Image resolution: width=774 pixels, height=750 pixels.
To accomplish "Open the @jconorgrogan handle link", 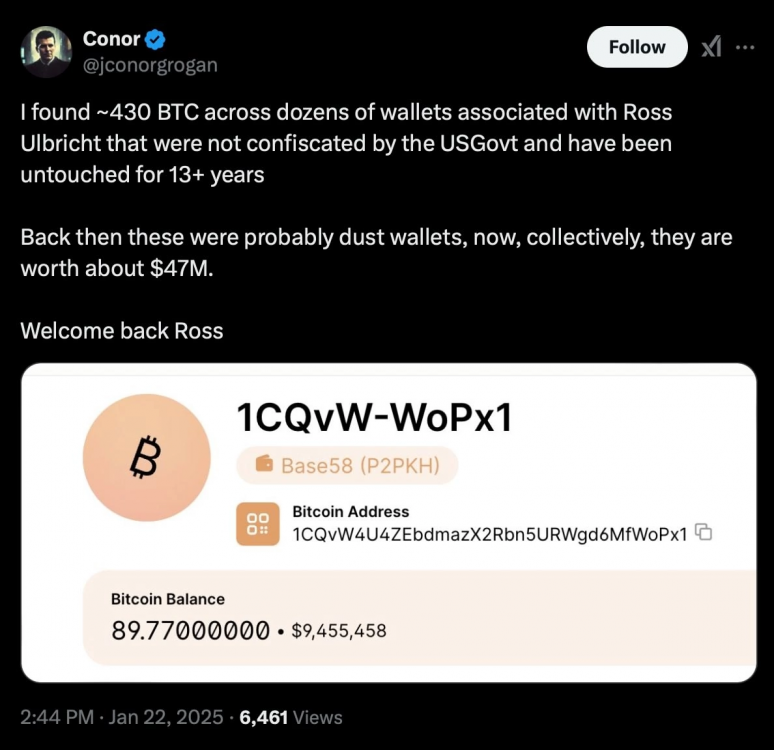I will [x=150, y=65].
